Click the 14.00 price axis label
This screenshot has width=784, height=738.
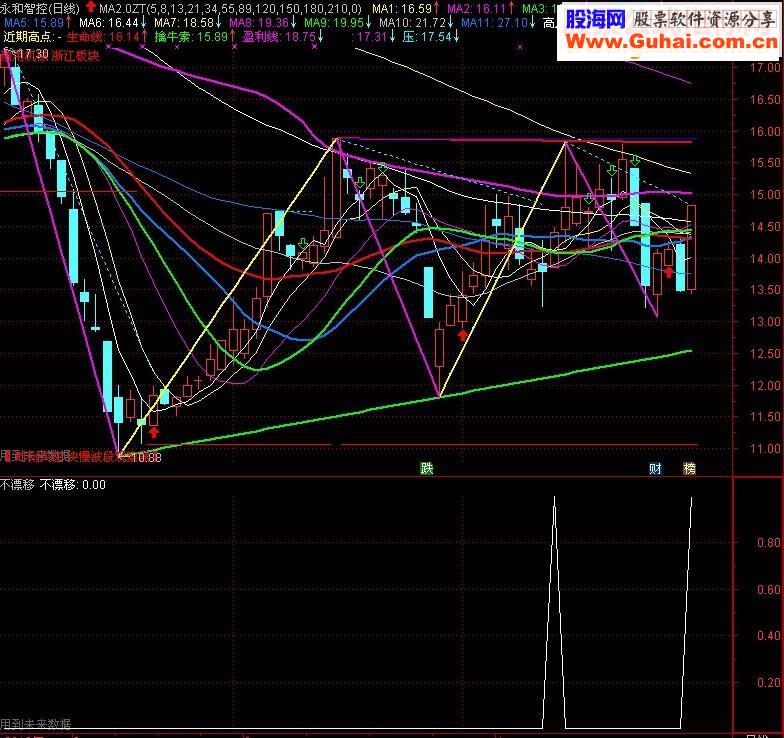click(x=764, y=258)
